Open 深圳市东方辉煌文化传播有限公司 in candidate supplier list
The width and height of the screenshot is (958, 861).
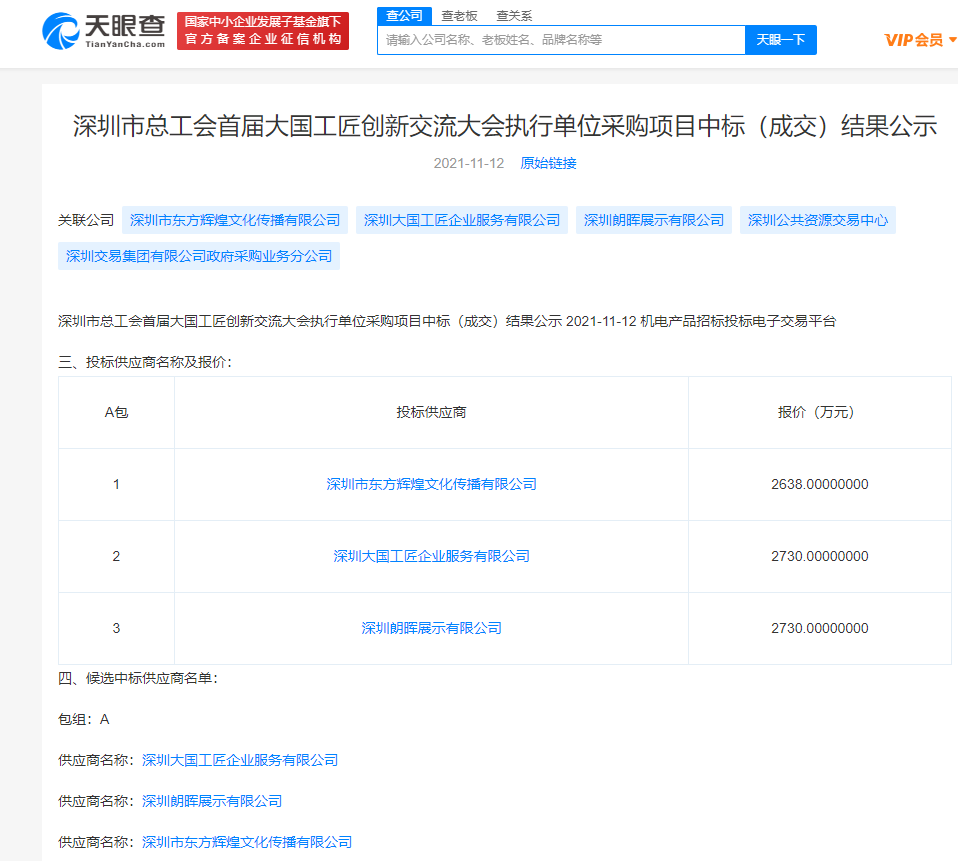[x=247, y=842]
